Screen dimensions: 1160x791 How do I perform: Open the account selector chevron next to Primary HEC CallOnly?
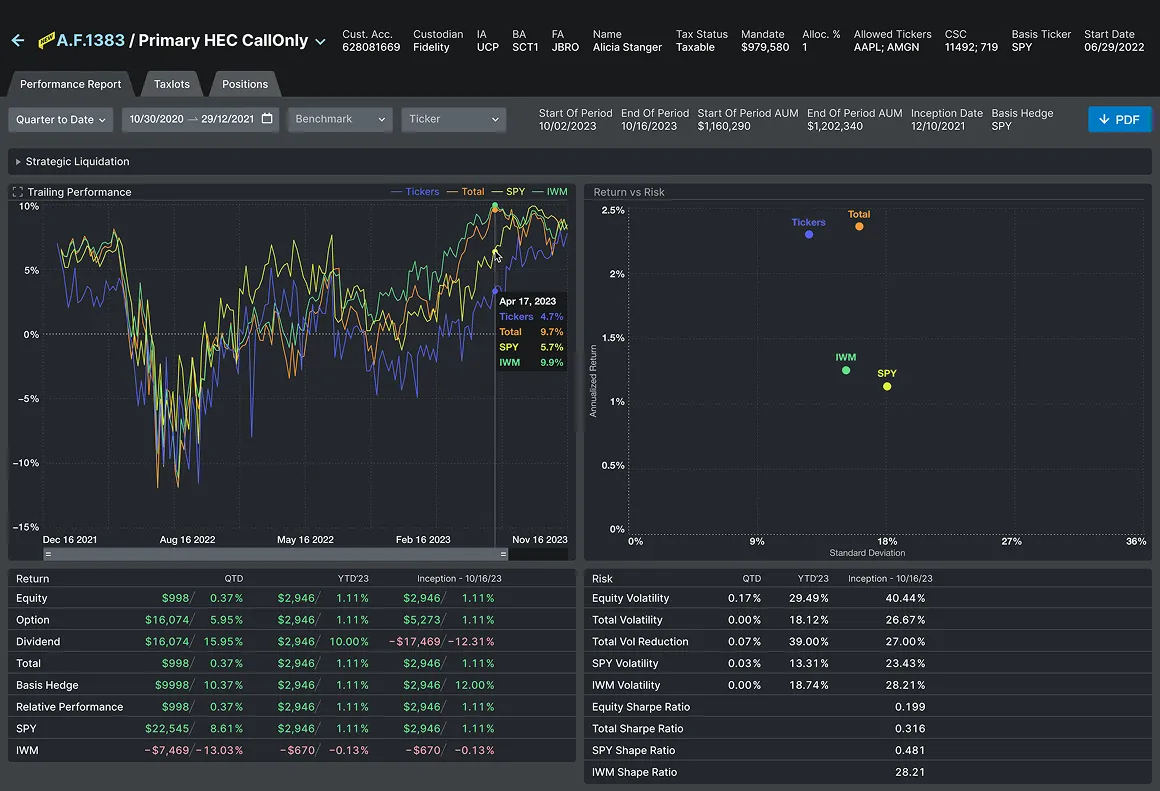(x=321, y=41)
